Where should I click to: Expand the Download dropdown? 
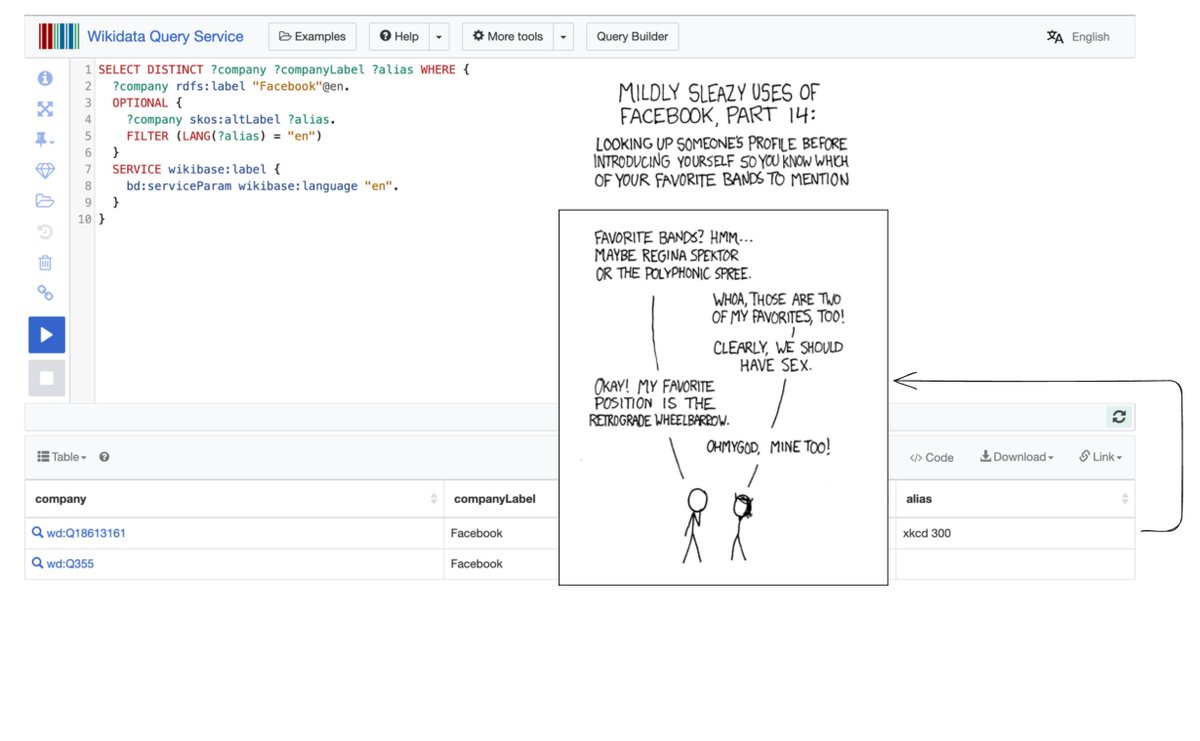click(1017, 457)
